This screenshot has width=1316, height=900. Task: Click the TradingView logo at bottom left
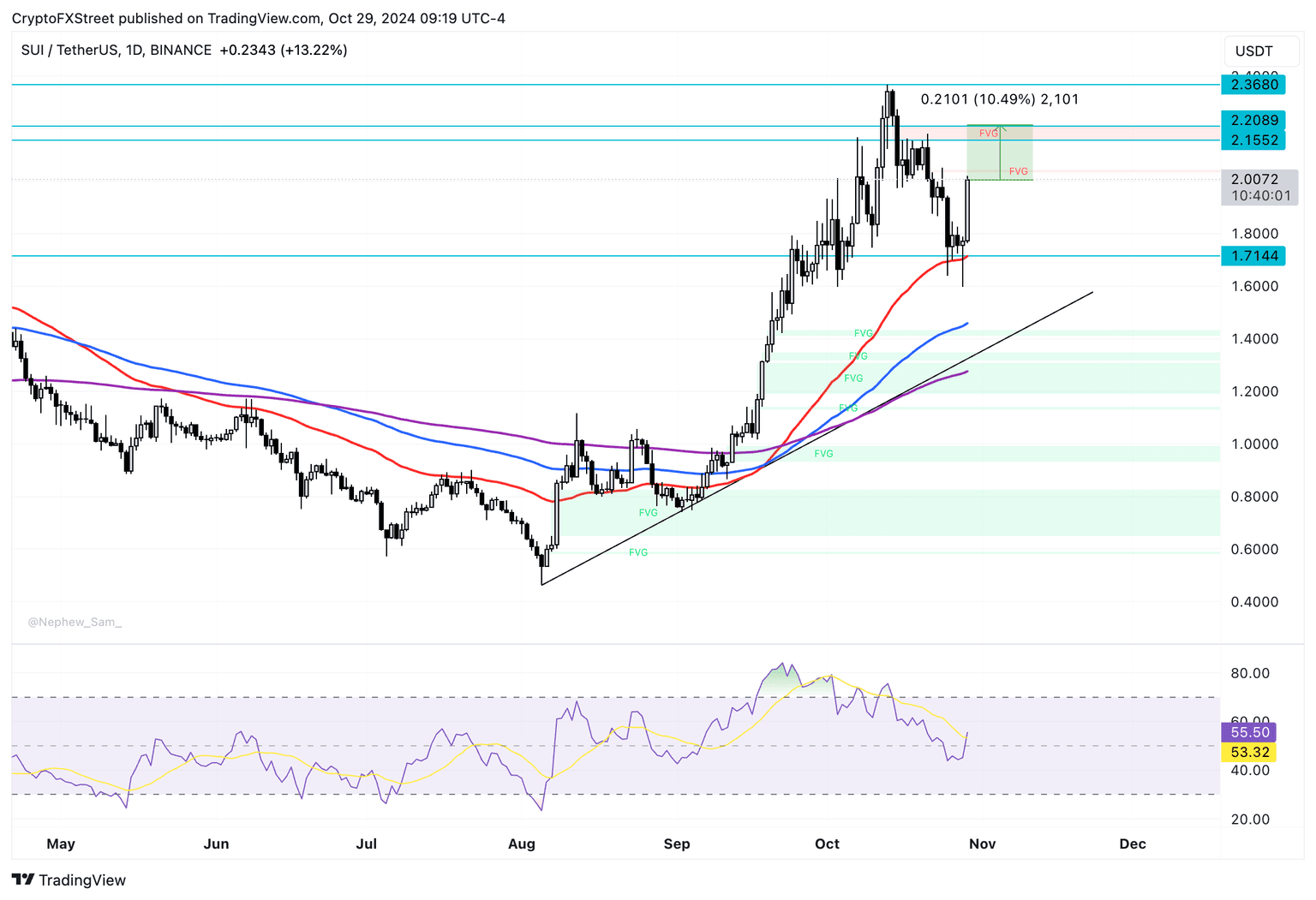click(69, 879)
